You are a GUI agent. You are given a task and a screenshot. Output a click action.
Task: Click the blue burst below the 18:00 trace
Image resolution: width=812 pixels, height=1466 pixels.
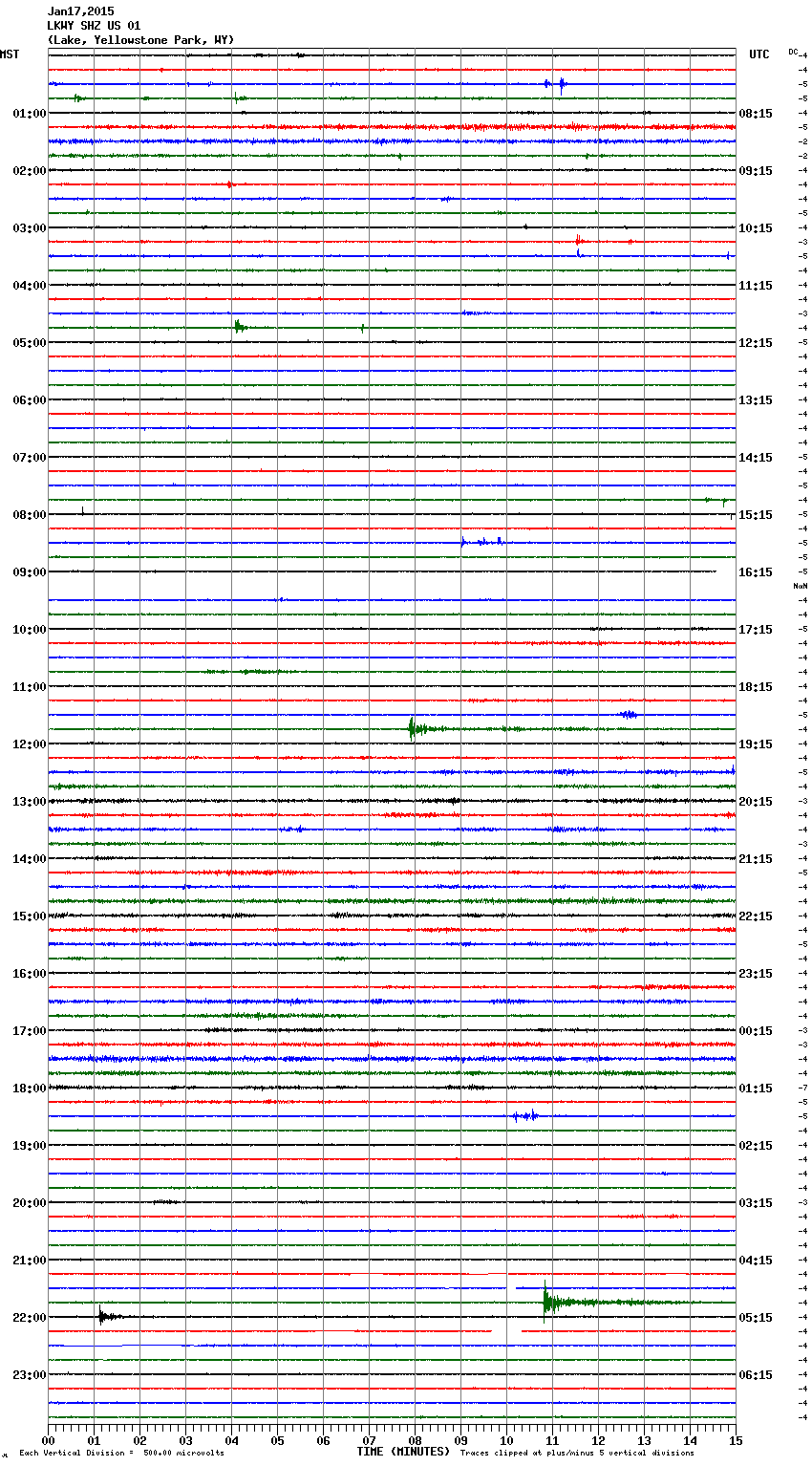524,1115
